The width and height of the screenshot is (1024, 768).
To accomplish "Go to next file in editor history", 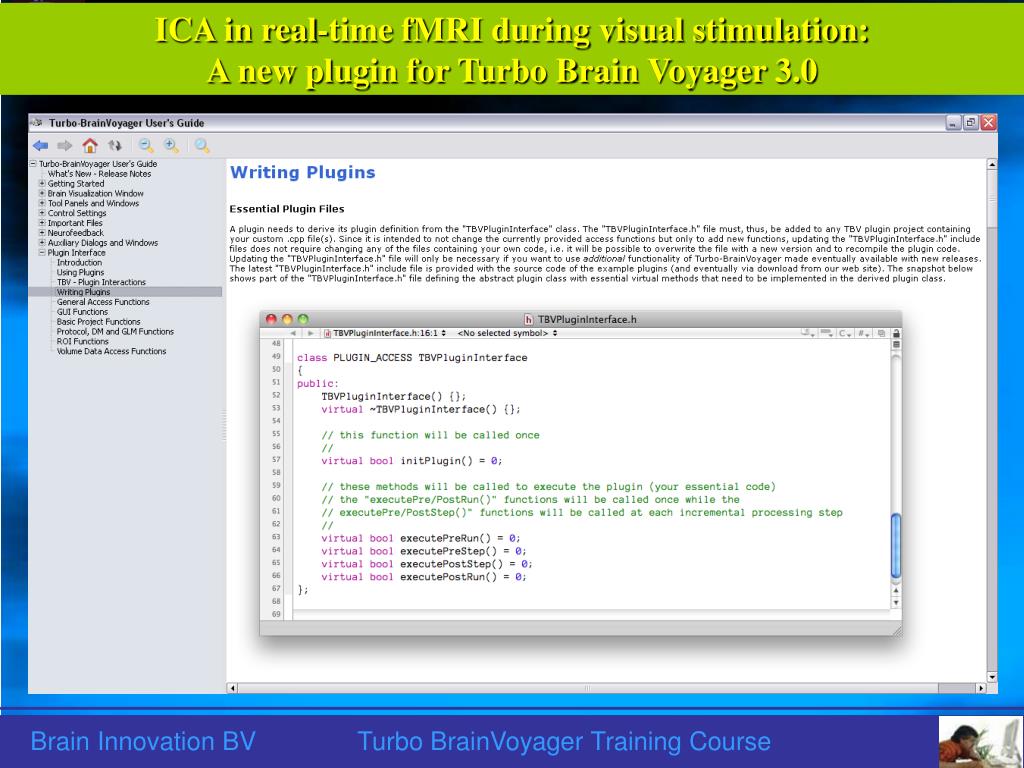I will [311, 333].
